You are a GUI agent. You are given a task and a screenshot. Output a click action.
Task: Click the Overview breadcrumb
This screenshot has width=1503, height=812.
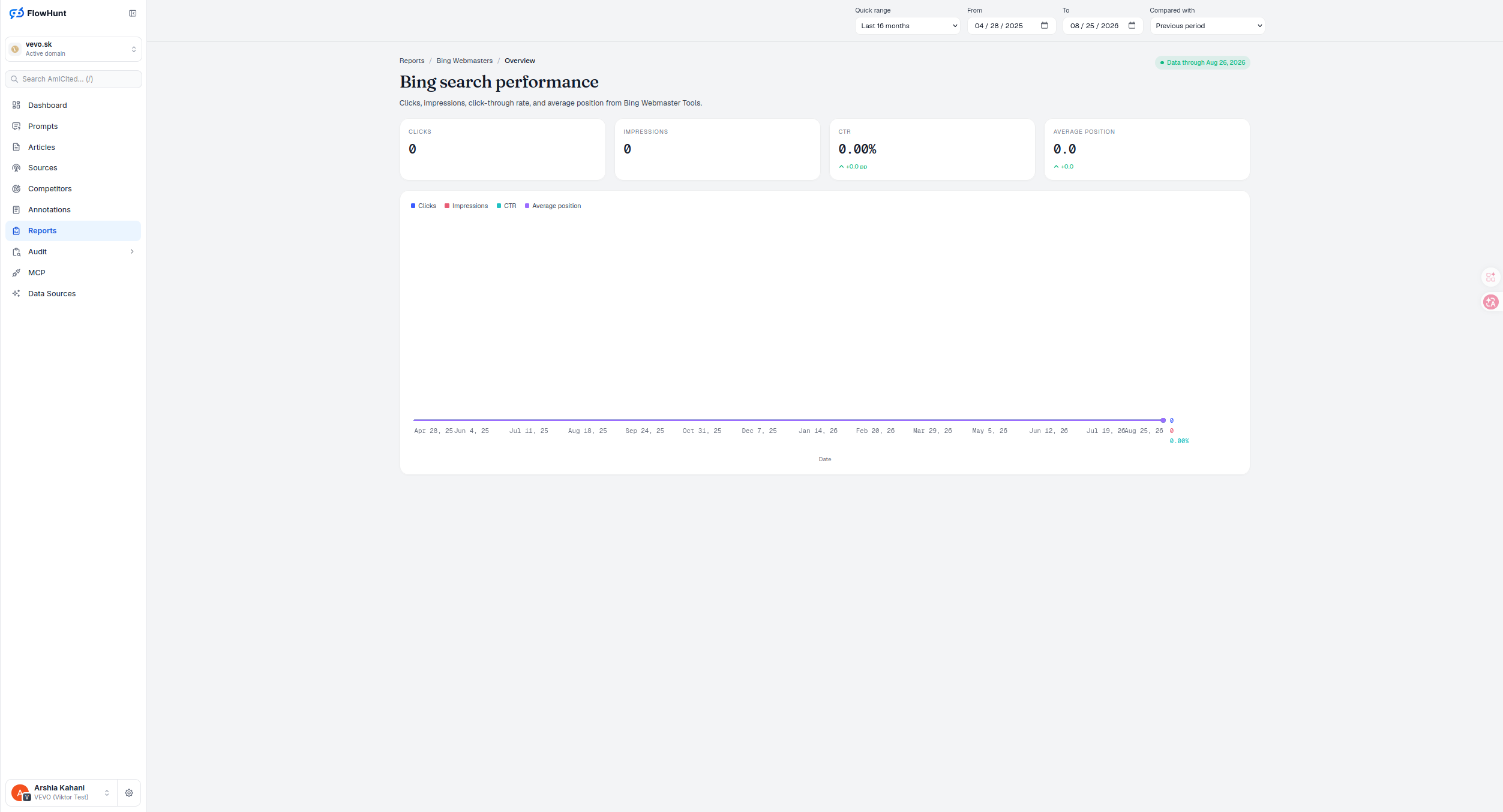click(x=520, y=61)
